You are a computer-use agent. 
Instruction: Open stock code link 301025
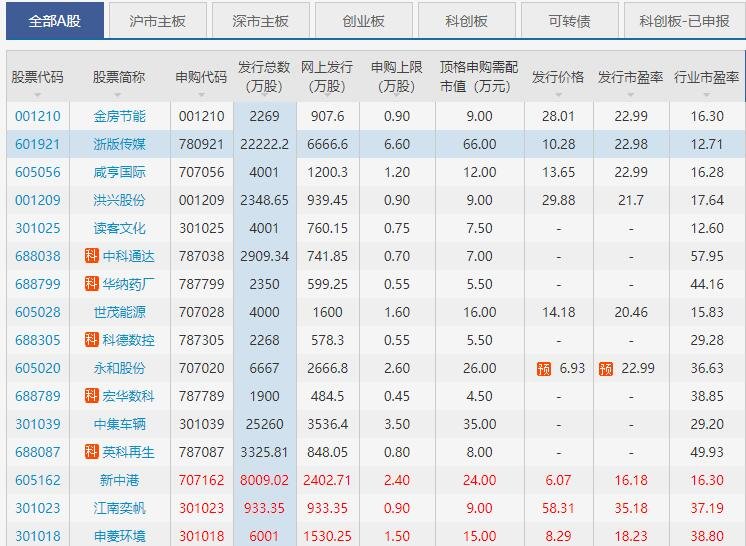click(38, 228)
